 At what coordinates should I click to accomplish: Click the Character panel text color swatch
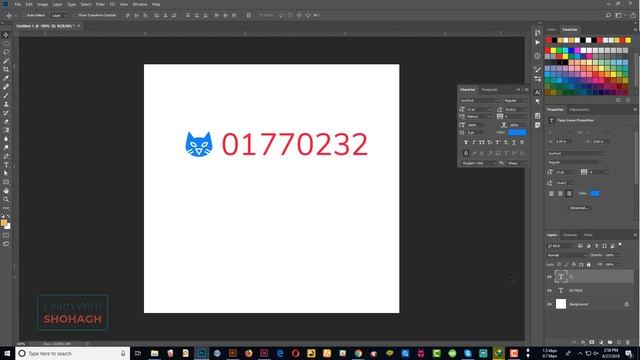coord(517,133)
